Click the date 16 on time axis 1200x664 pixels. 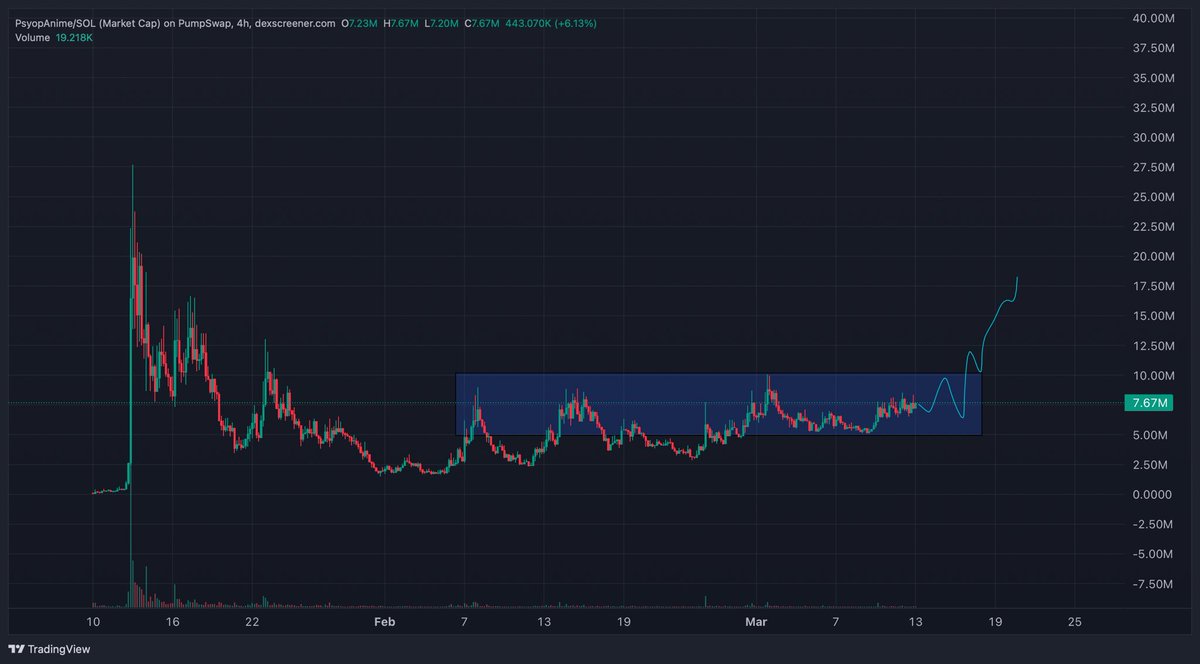click(x=173, y=621)
